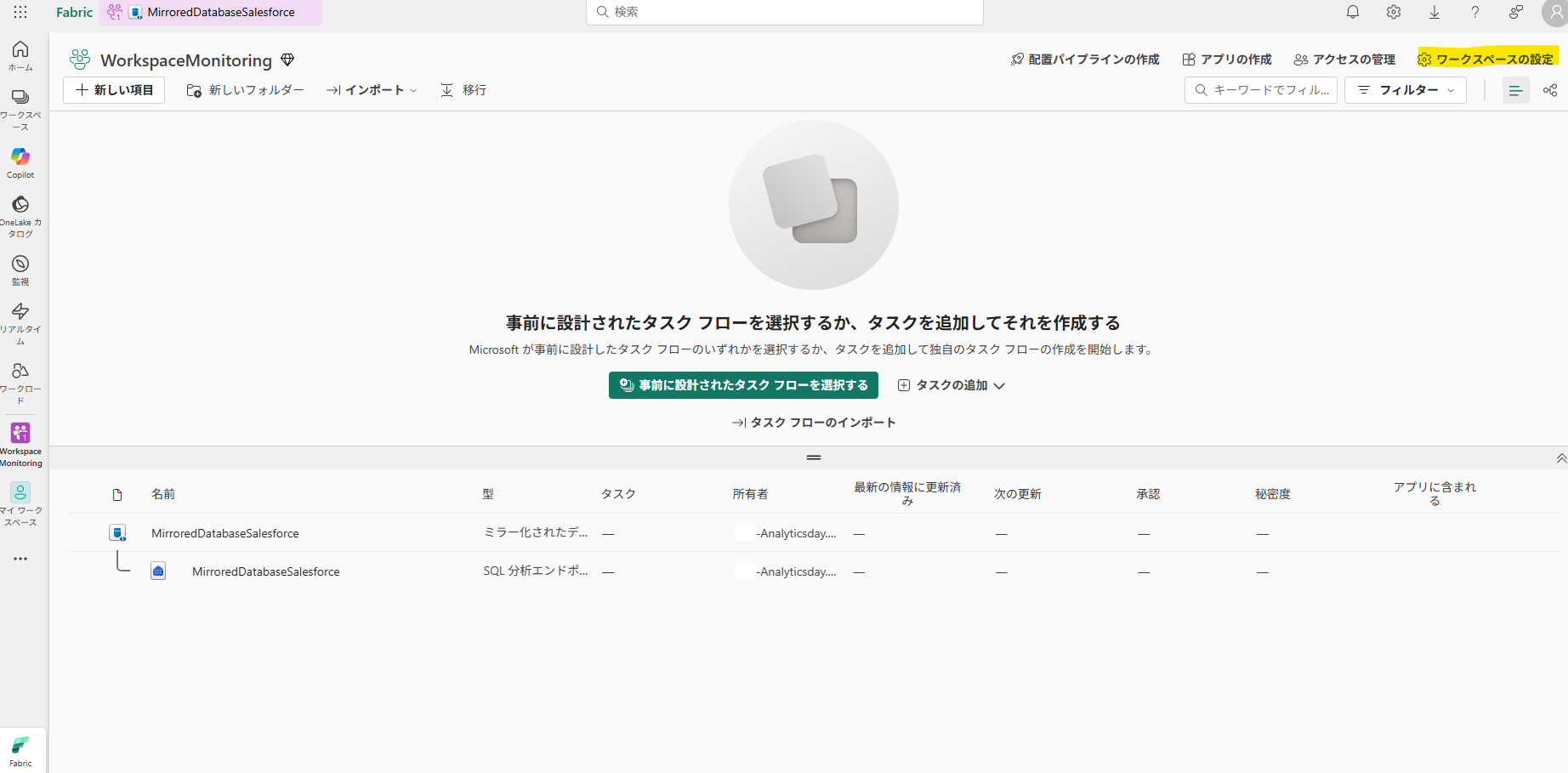Click the WorkspaceMonitoring workspace title
Screen dimensions: 1568x773
pos(186,60)
